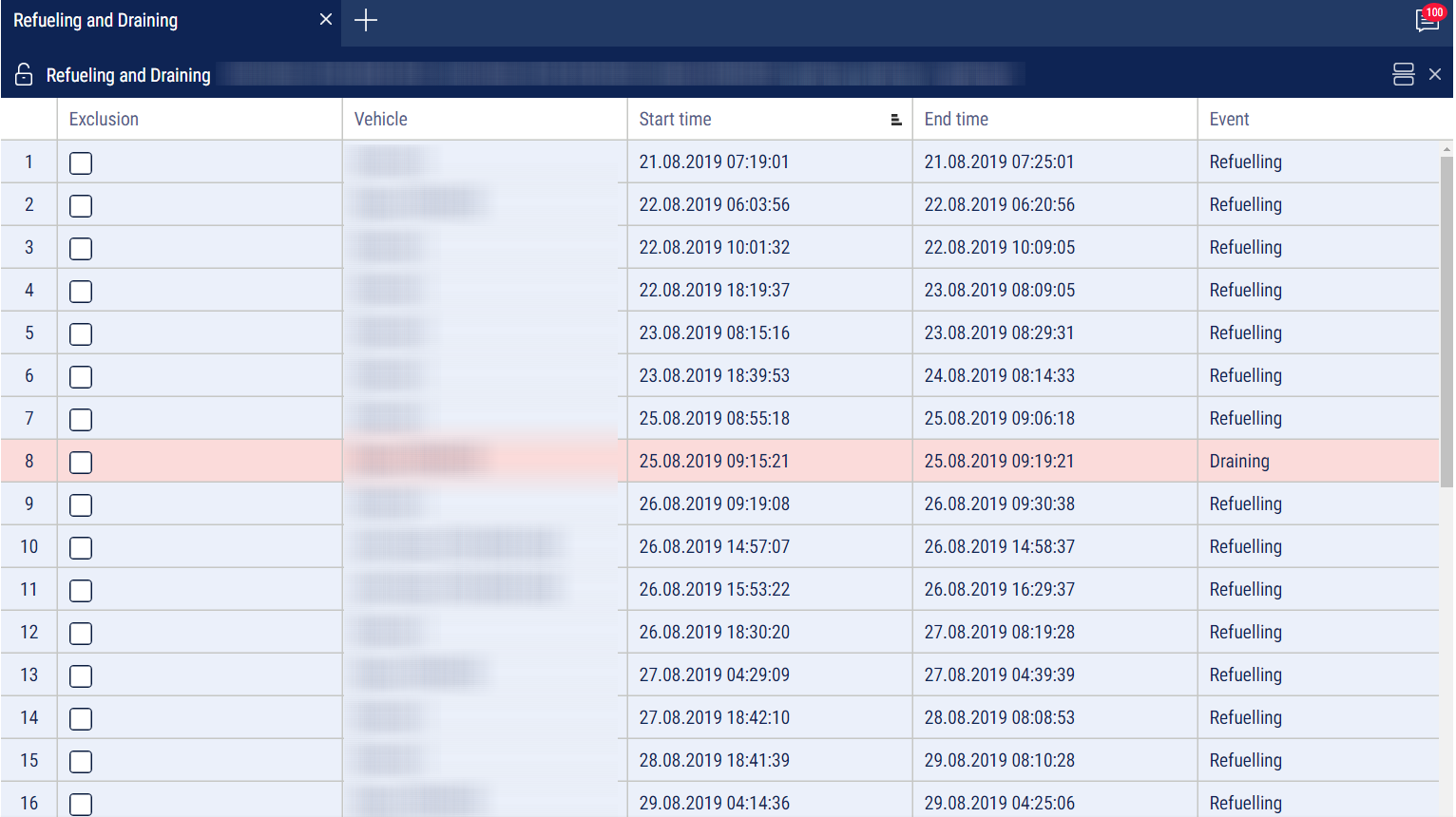This screenshot has width=1456, height=817.
Task: Select Draining event in row 8
Action: pos(1239,461)
